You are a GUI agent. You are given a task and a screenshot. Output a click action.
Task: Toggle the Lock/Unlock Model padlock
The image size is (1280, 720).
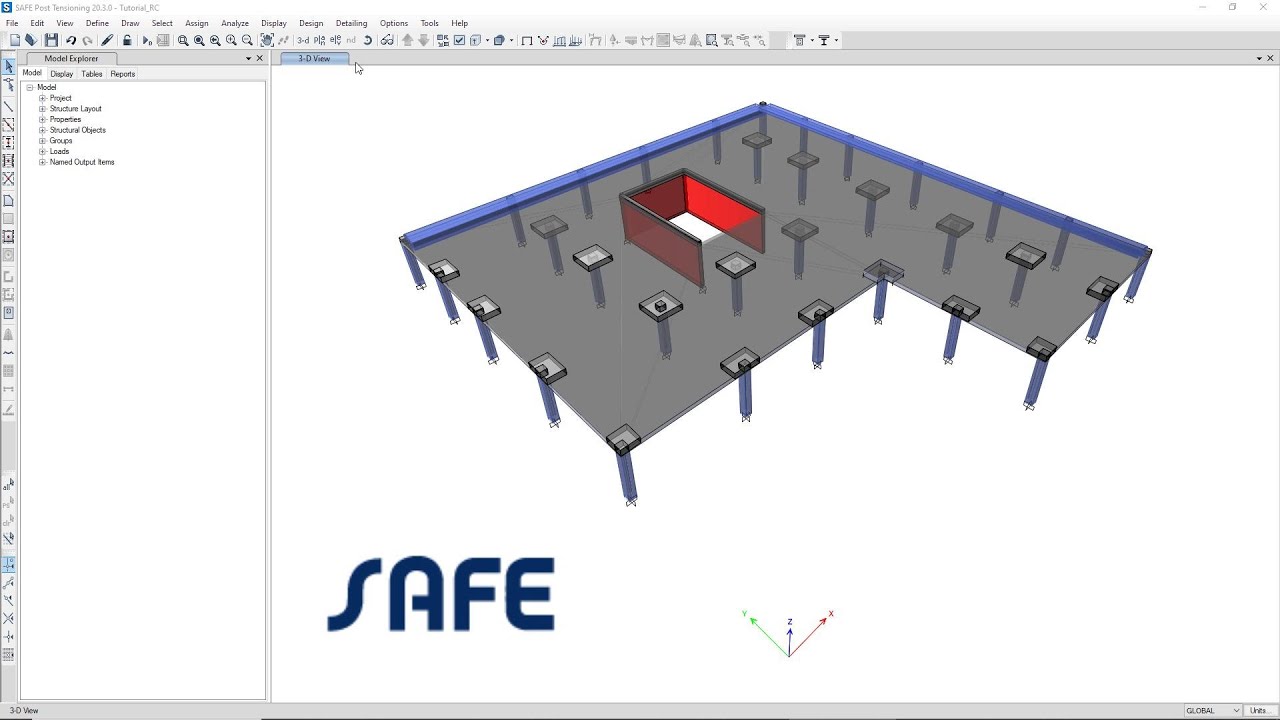[x=127, y=40]
